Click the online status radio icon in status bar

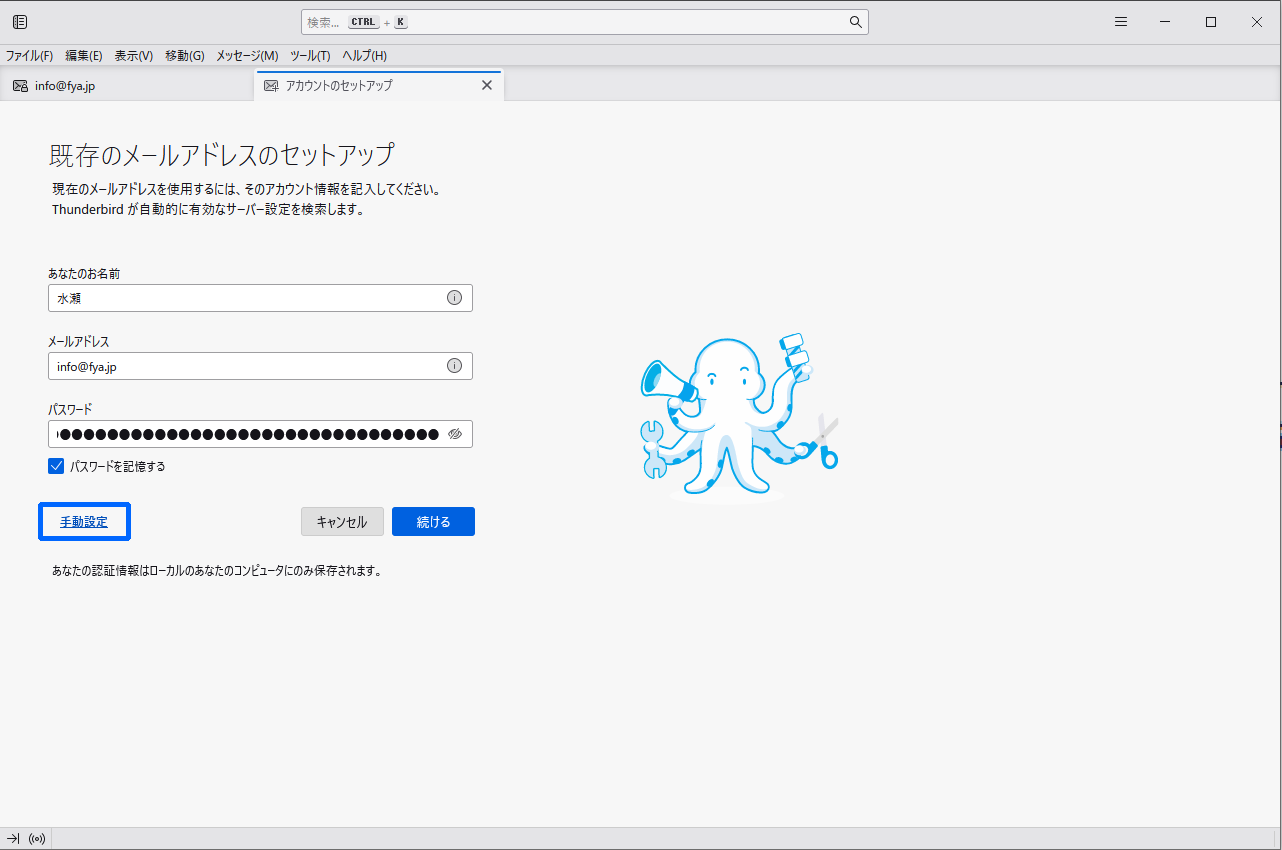click(x=38, y=839)
